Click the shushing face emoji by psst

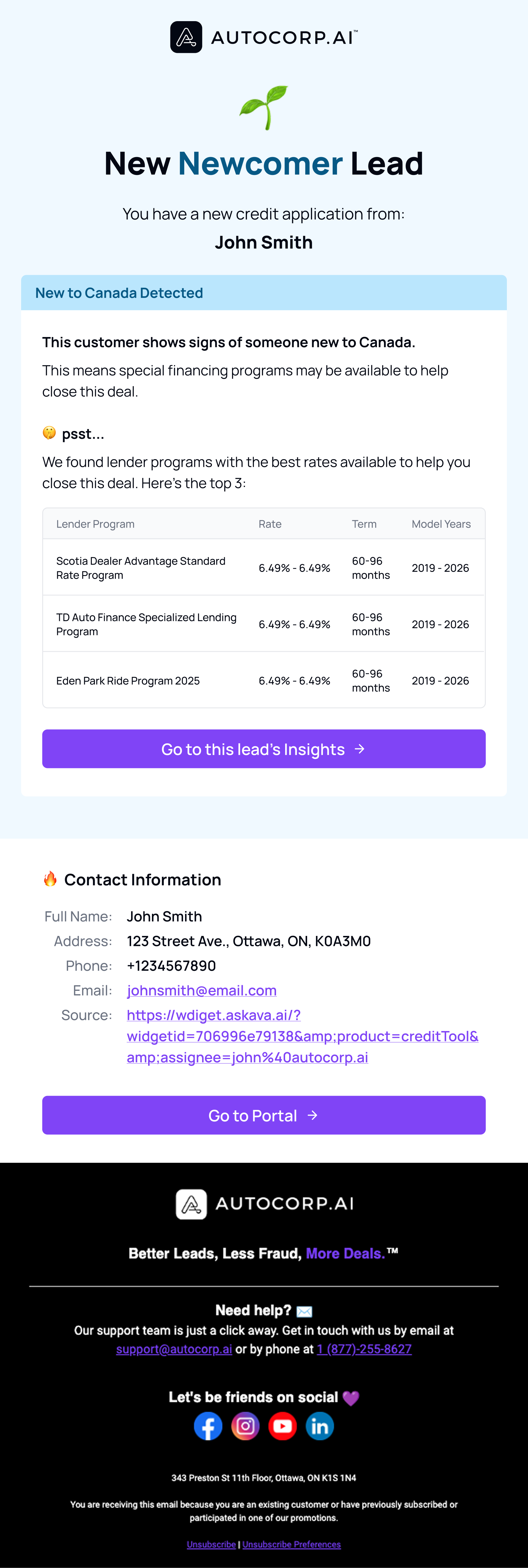pyautogui.click(x=49, y=433)
